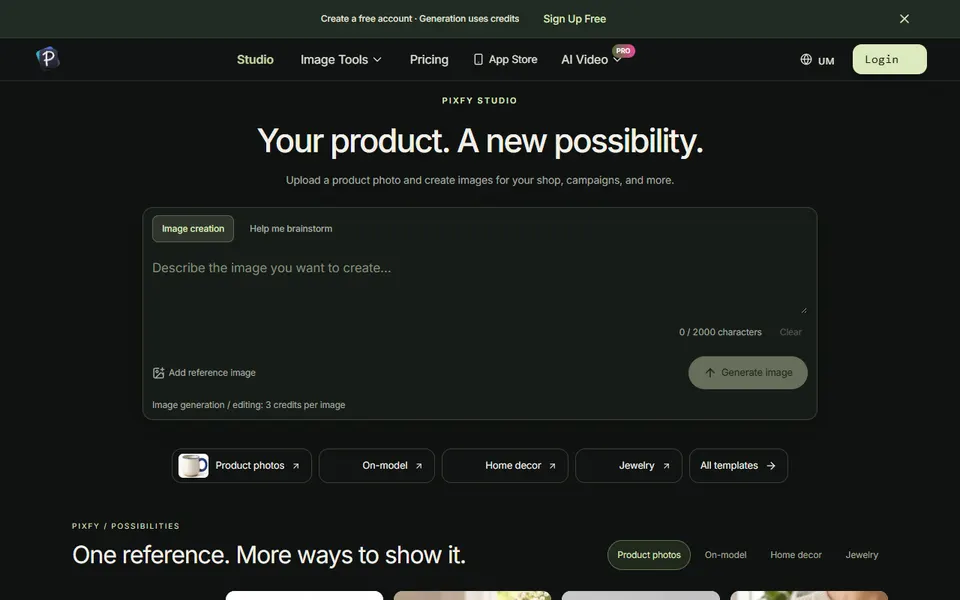The image size is (960, 600).
Task: Go to the Pricing page
Action: click(x=429, y=59)
